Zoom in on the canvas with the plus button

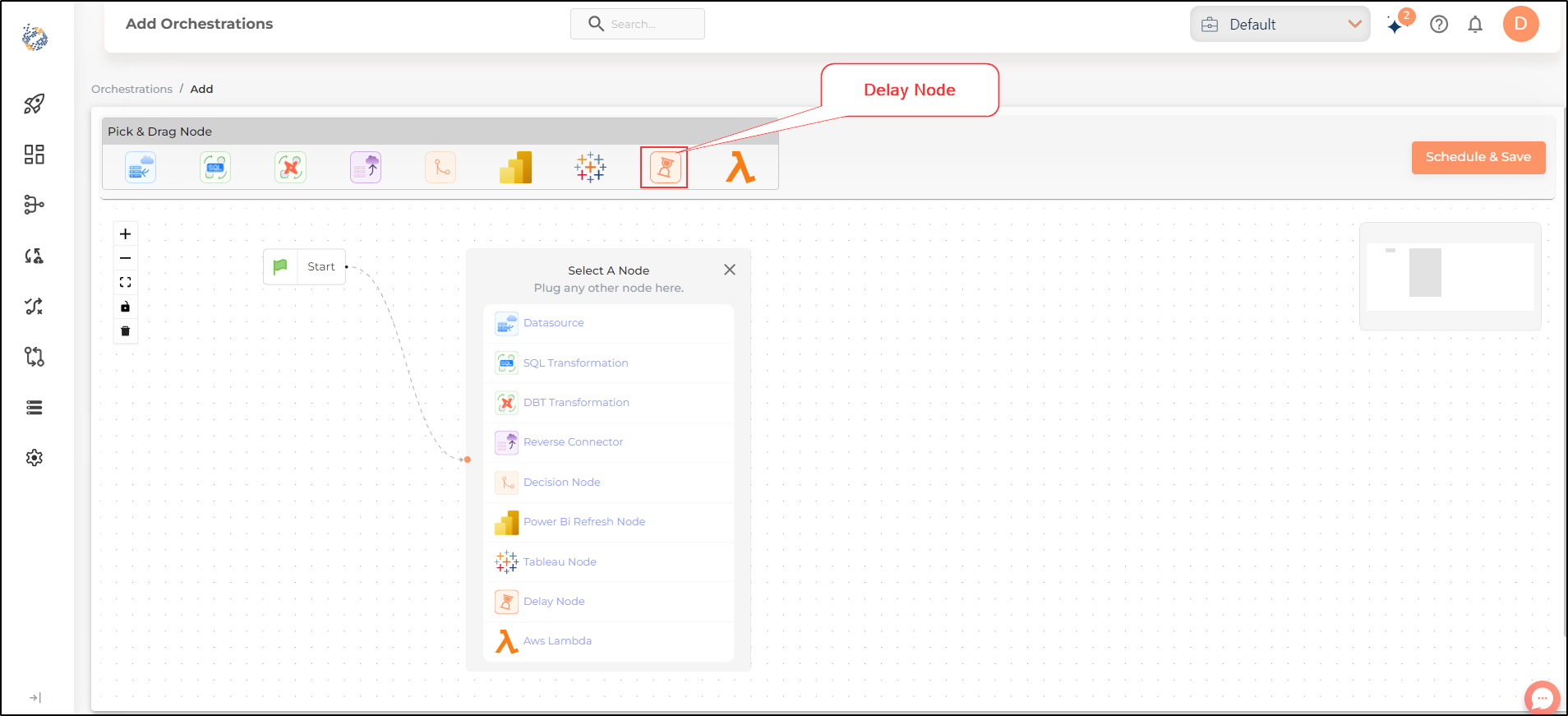[x=125, y=233]
